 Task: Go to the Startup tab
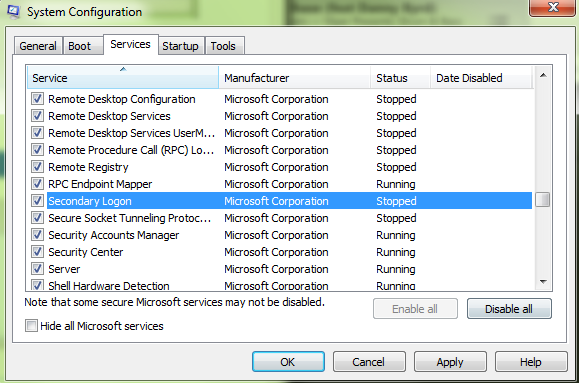(181, 46)
